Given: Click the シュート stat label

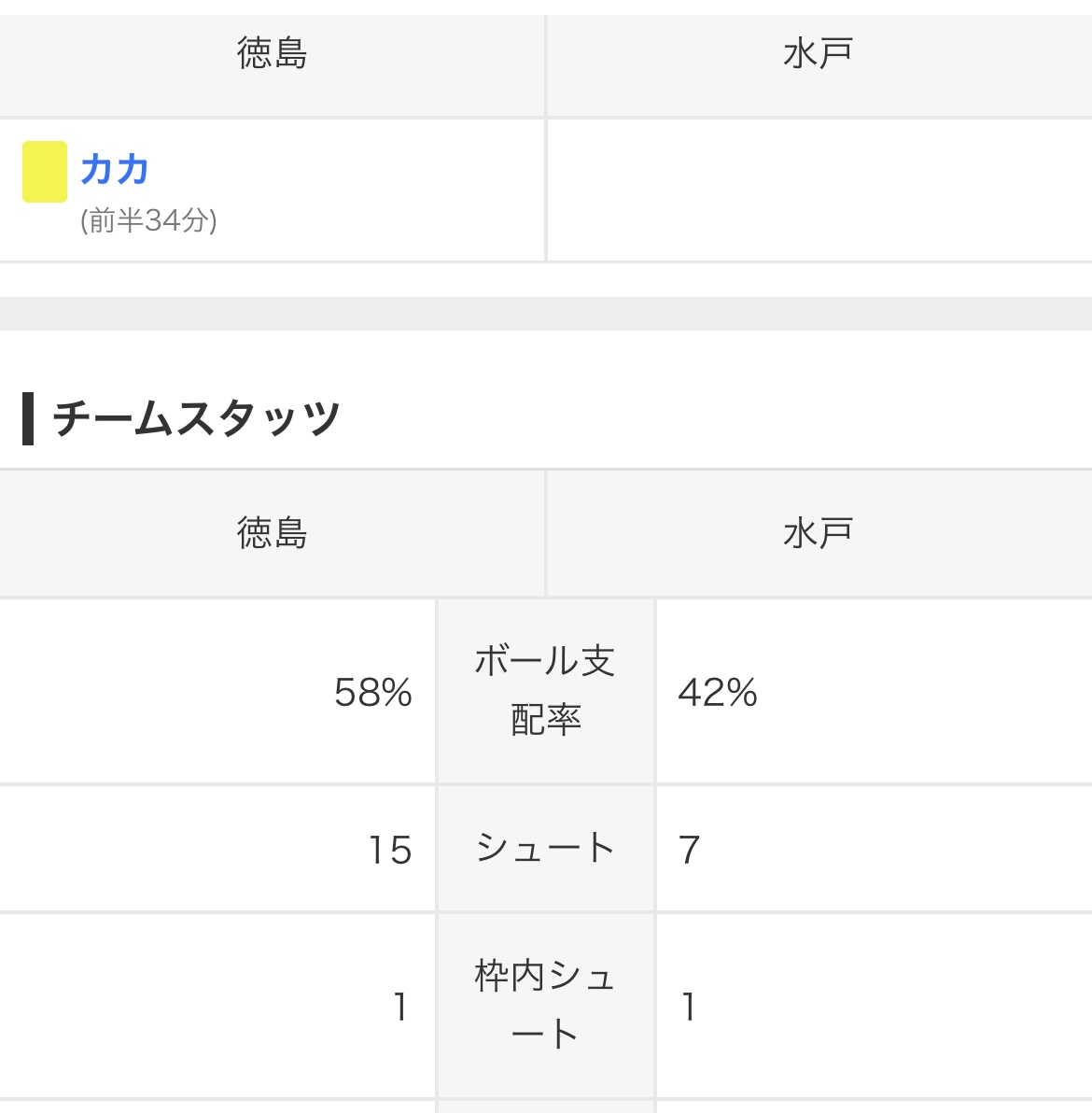Looking at the screenshot, I should (x=545, y=848).
